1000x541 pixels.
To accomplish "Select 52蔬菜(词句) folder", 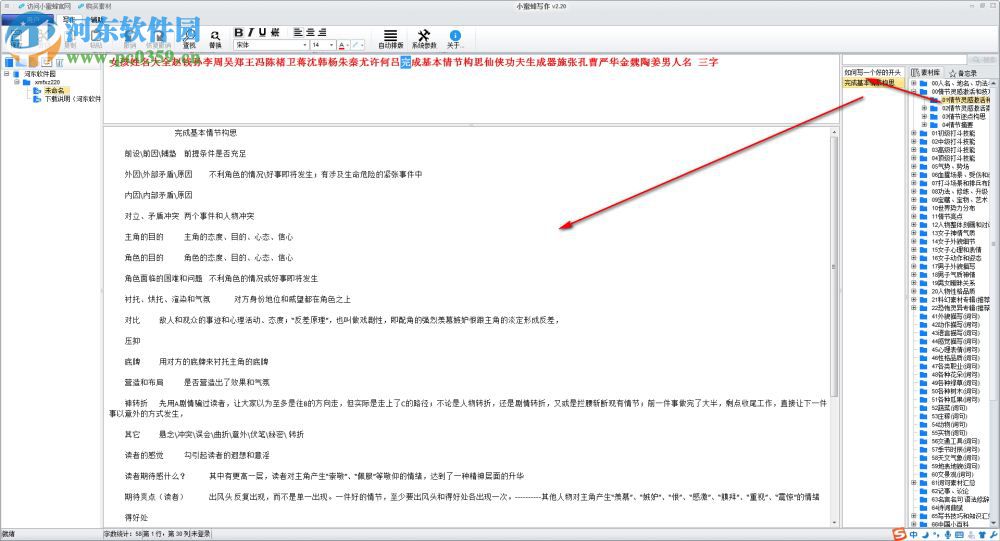I will pyautogui.click(x=948, y=407).
